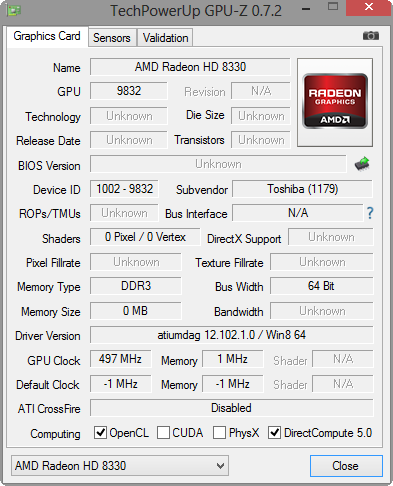
Task: Open the AMD Radeon HD 8330 GPU dropdown
Action: [x=120, y=465]
